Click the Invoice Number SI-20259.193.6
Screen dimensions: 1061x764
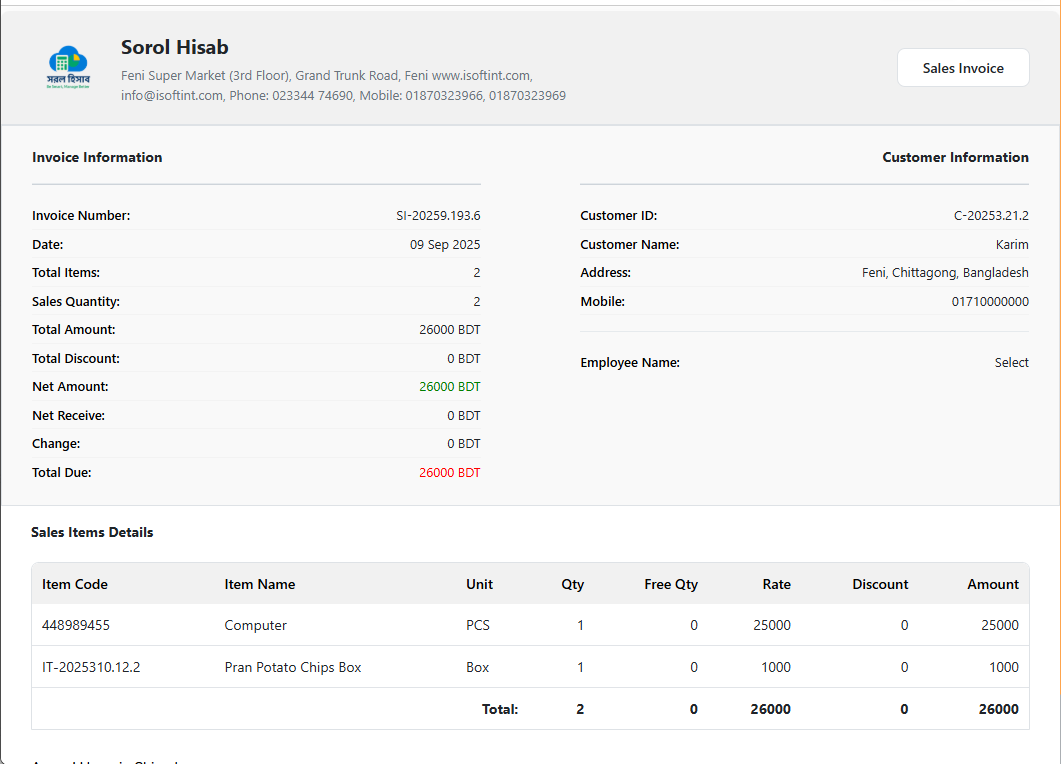pos(436,215)
